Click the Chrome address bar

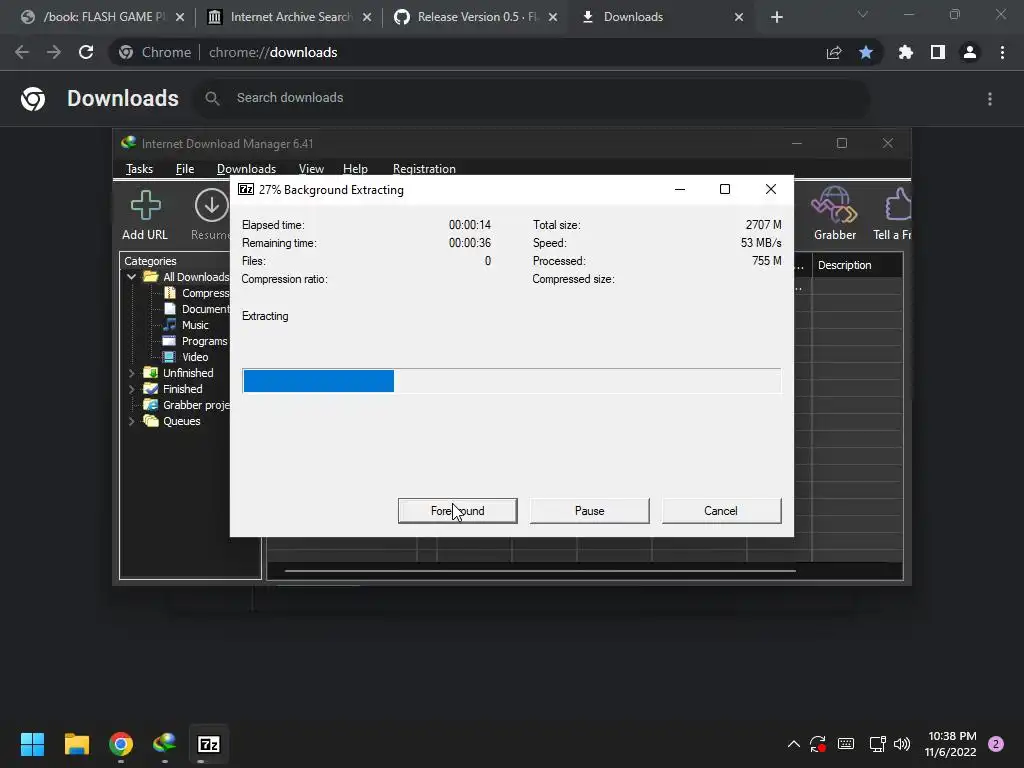pyautogui.click(x=496, y=52)
